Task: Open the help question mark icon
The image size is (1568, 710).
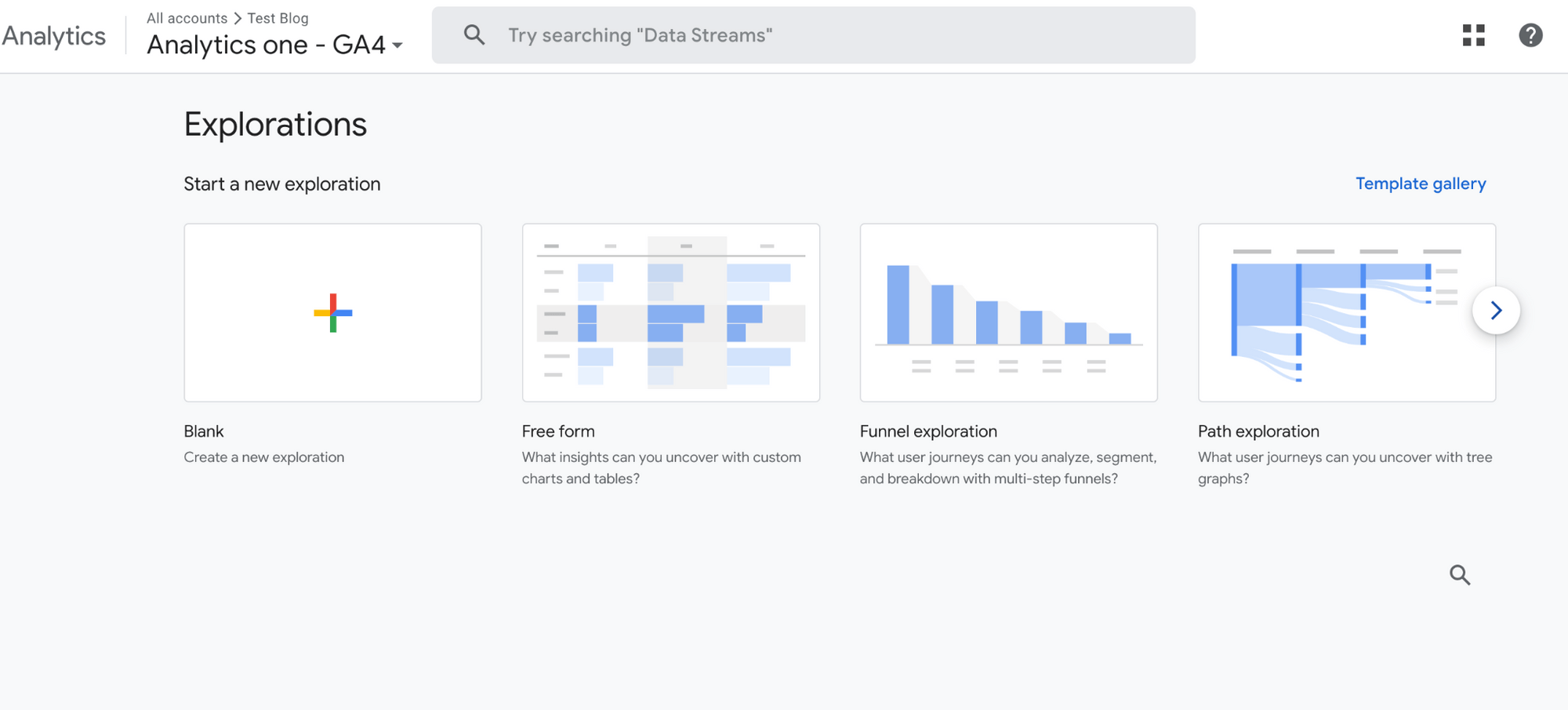Action: 1530,35
